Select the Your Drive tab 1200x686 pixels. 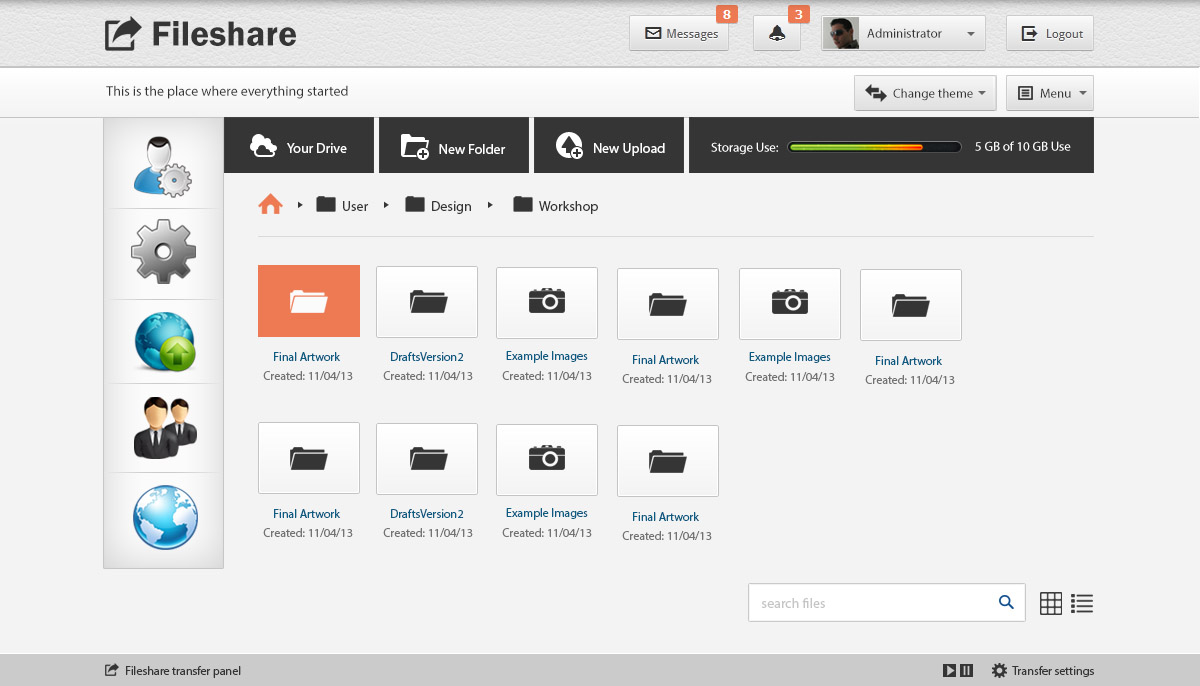298,146
